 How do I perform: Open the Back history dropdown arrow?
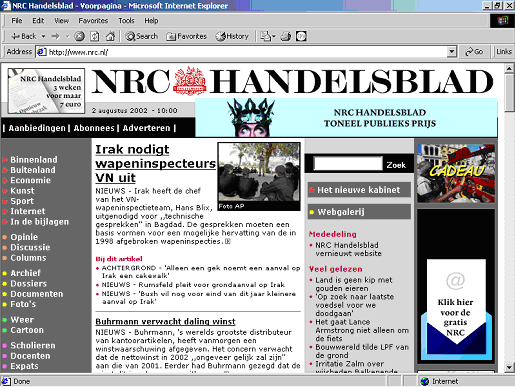43,36
